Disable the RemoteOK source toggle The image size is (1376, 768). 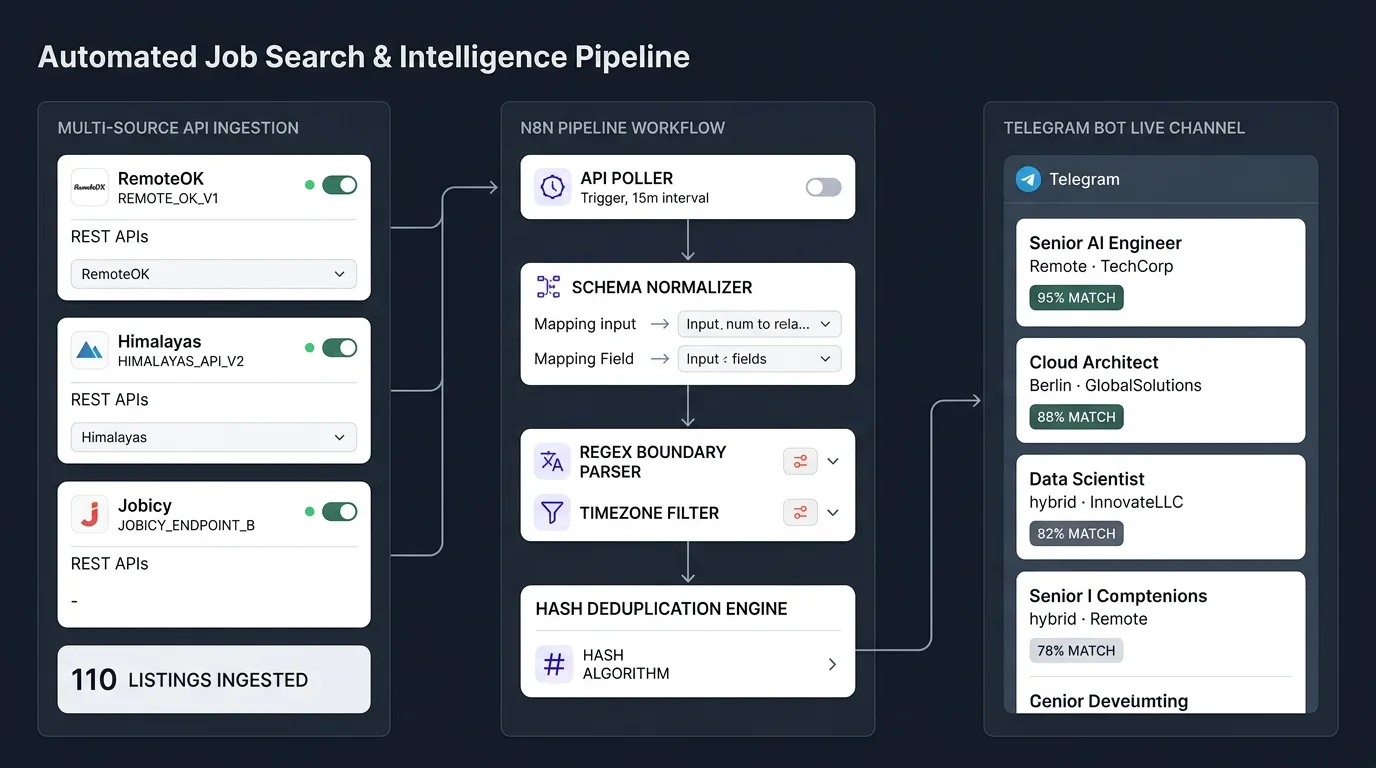click(339, 185)
